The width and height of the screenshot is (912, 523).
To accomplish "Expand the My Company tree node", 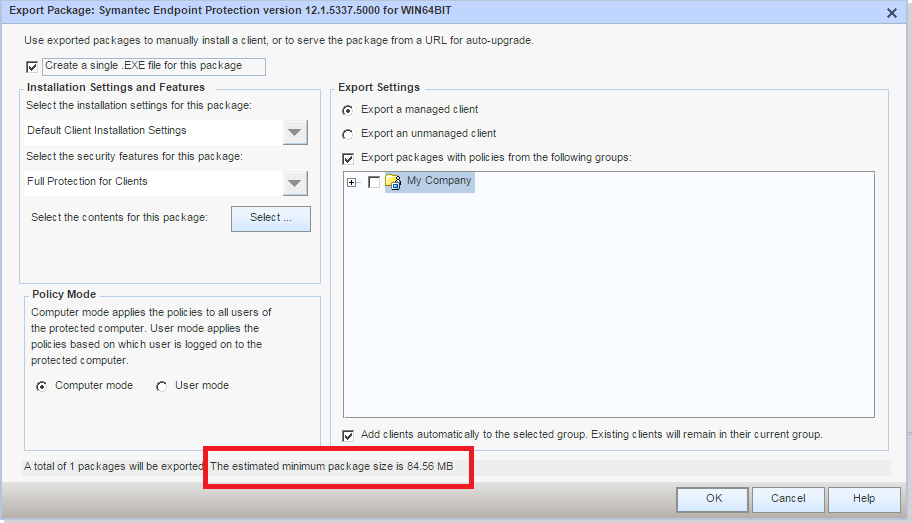I will click(351, 183).
